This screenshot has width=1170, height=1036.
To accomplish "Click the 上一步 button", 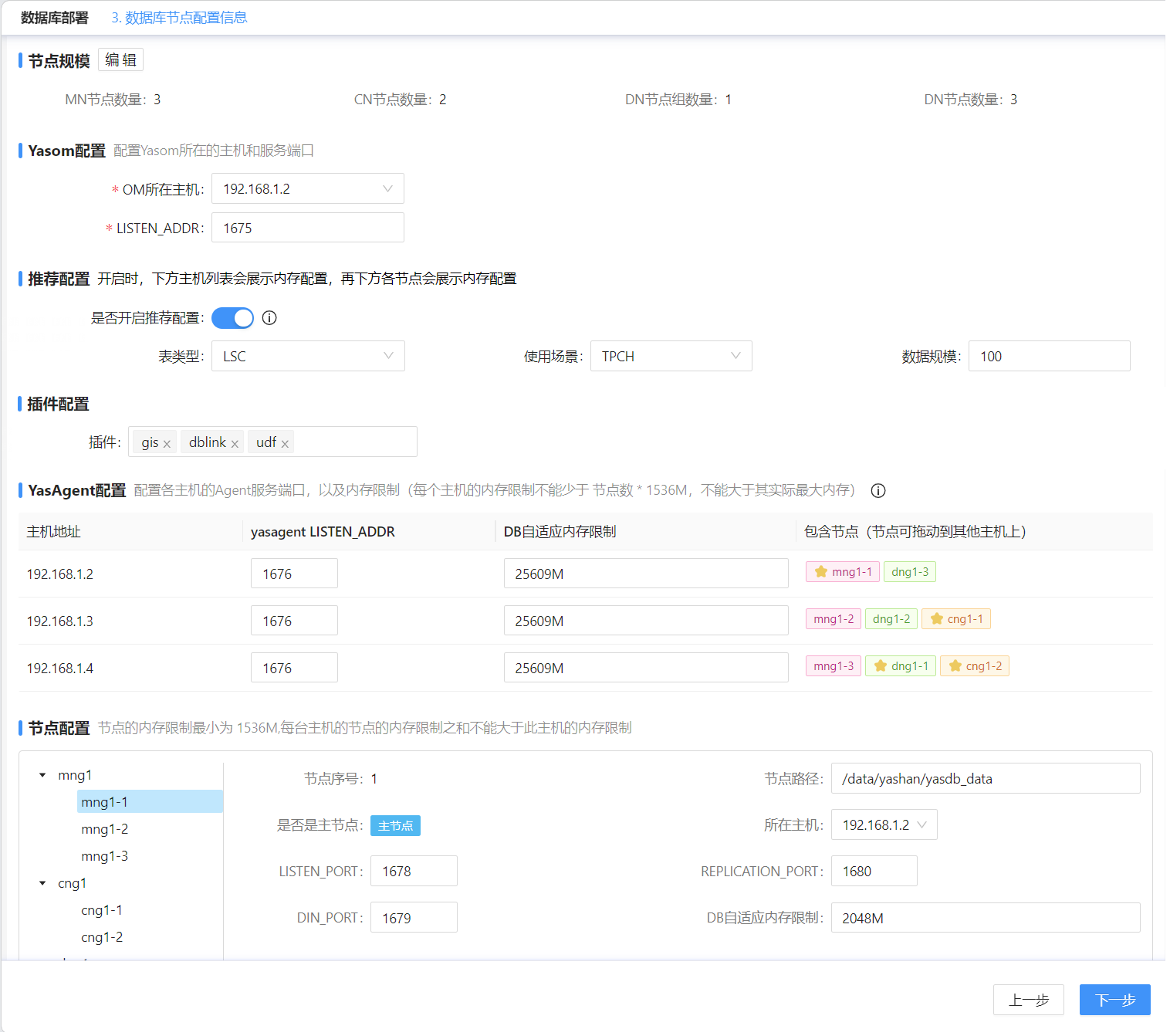I will (1029, 1000).
